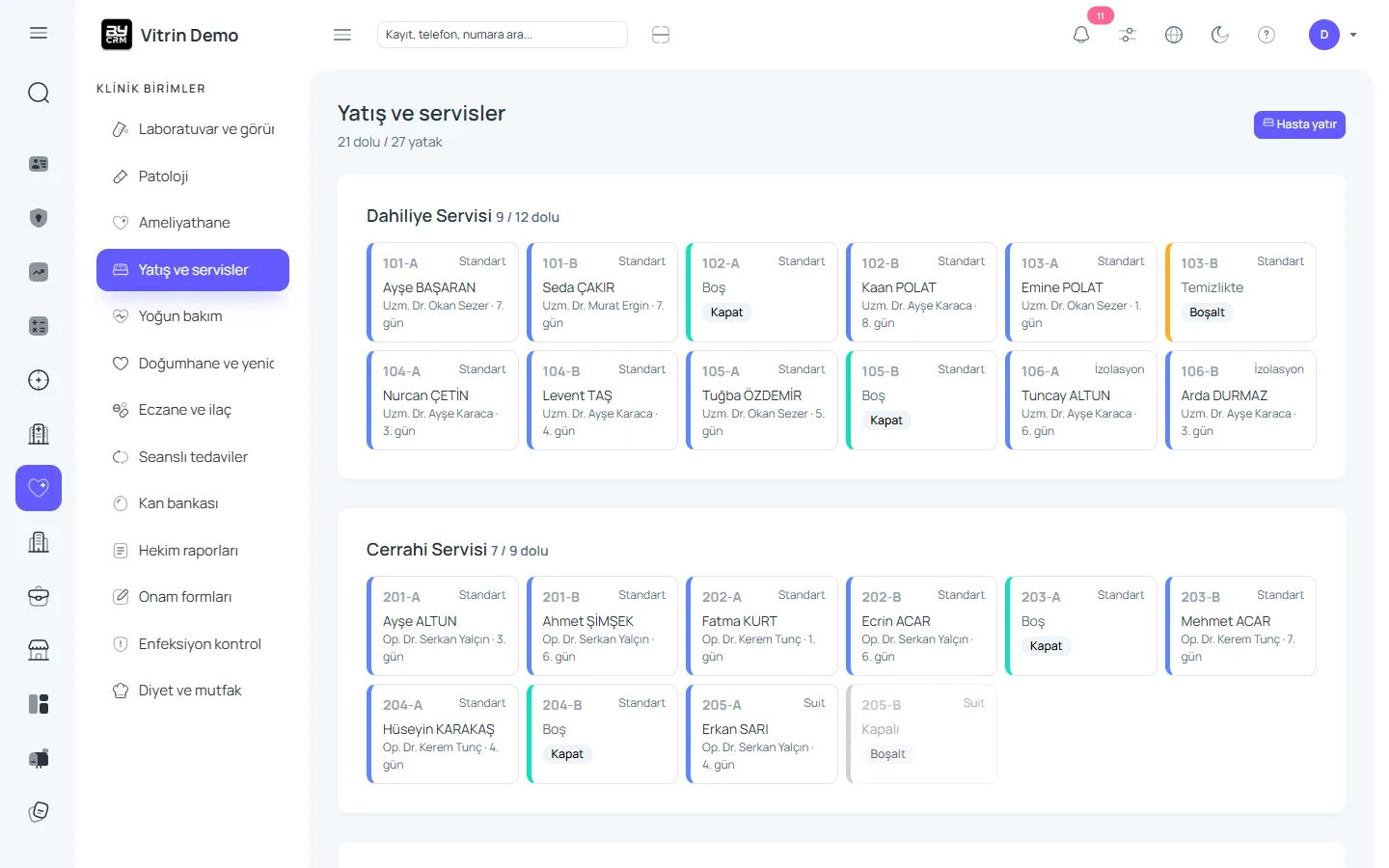Open the calculator icon in left rail
The height and width of the screenshot is (868, 1389).
pos(39,326)
